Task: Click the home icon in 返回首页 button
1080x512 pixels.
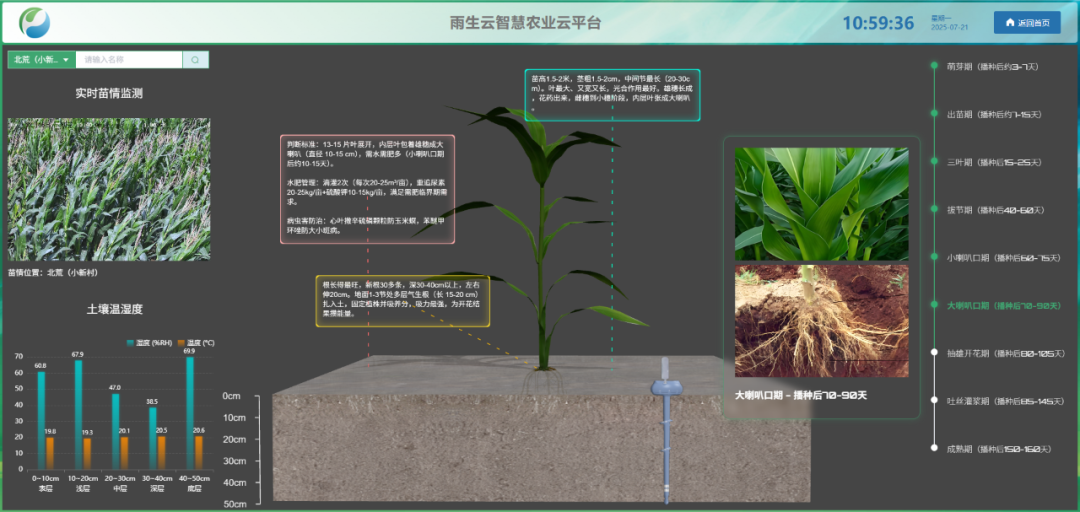Action: 1010,23
